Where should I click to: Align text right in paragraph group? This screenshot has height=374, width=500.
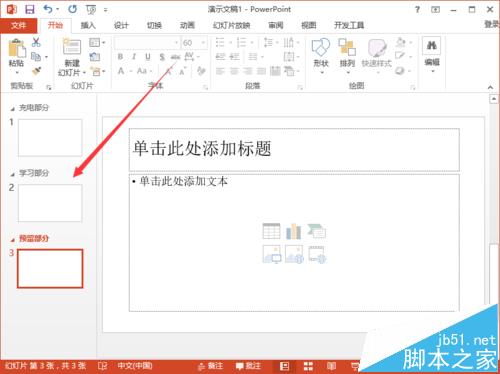click(x=247, y=71)
